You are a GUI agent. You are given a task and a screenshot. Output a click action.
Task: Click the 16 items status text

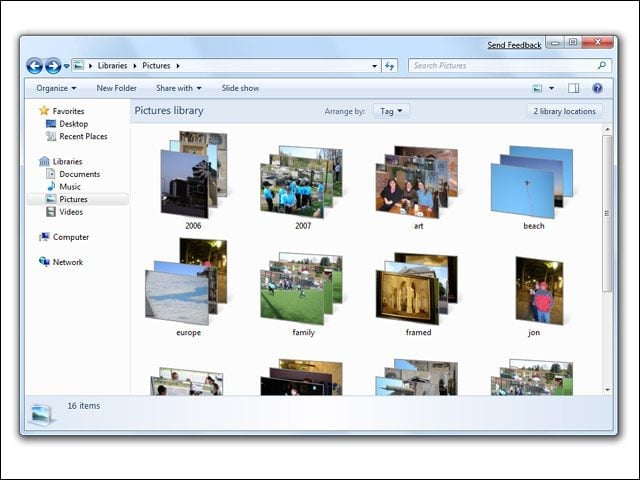(x=84, y=406)
